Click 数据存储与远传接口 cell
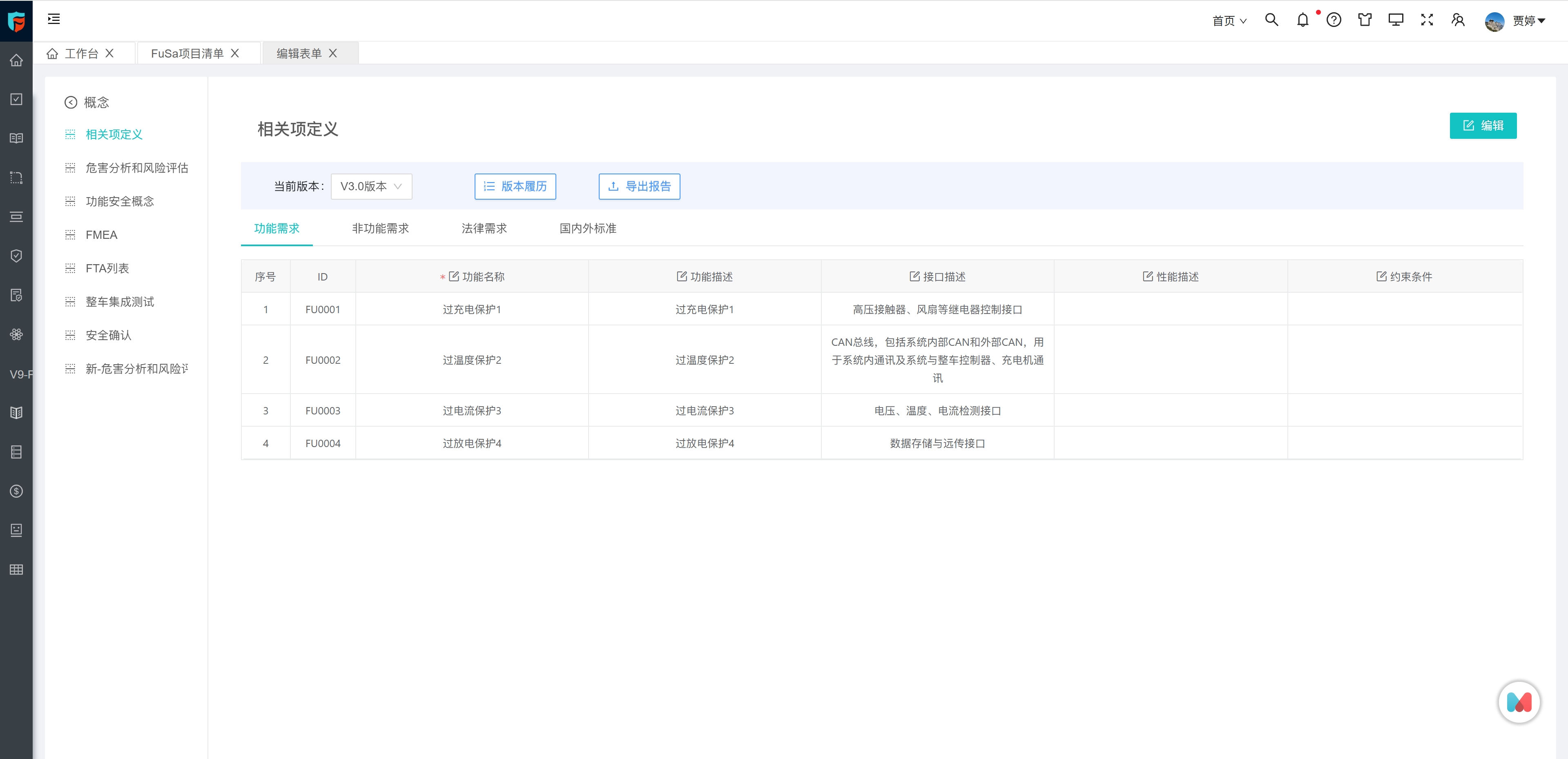 click(x=937, y=443)
